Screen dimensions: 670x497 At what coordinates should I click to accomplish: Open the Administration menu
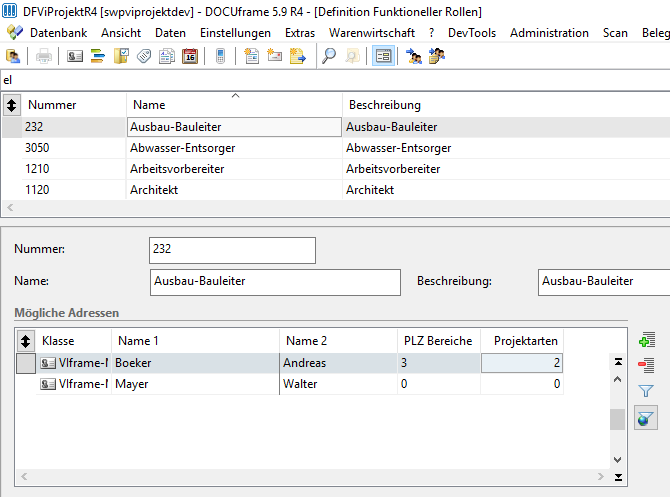click(550, 33)
